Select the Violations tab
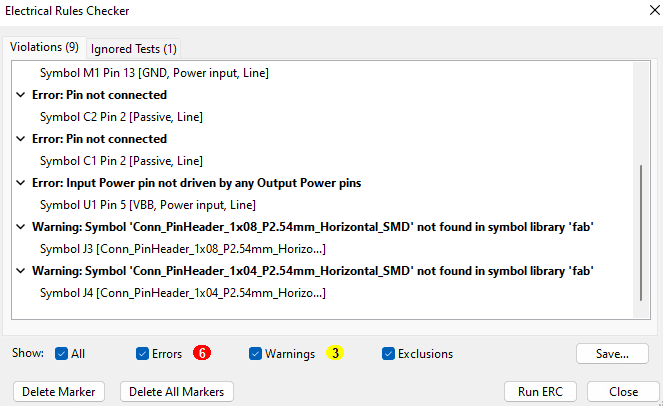Screen dimensions: 663x406 coord(44,47)
